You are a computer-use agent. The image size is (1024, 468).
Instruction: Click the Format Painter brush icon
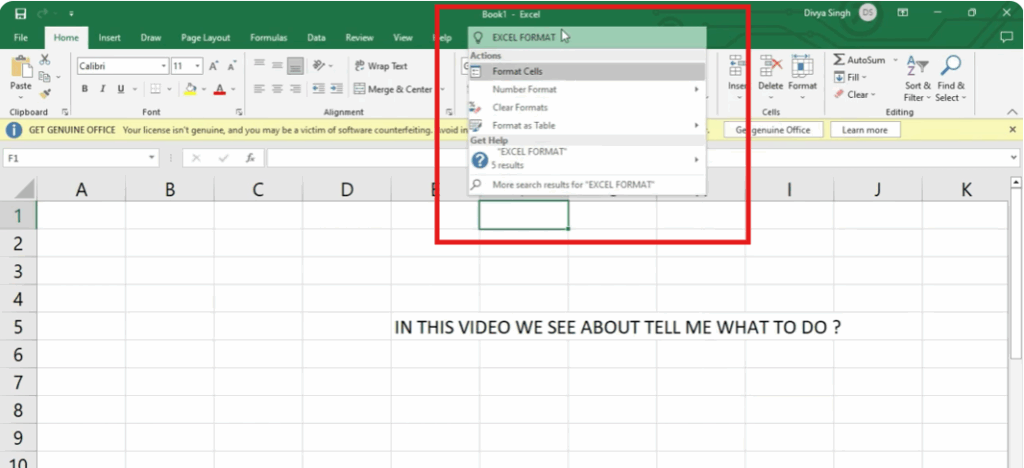tap(45, 94)
